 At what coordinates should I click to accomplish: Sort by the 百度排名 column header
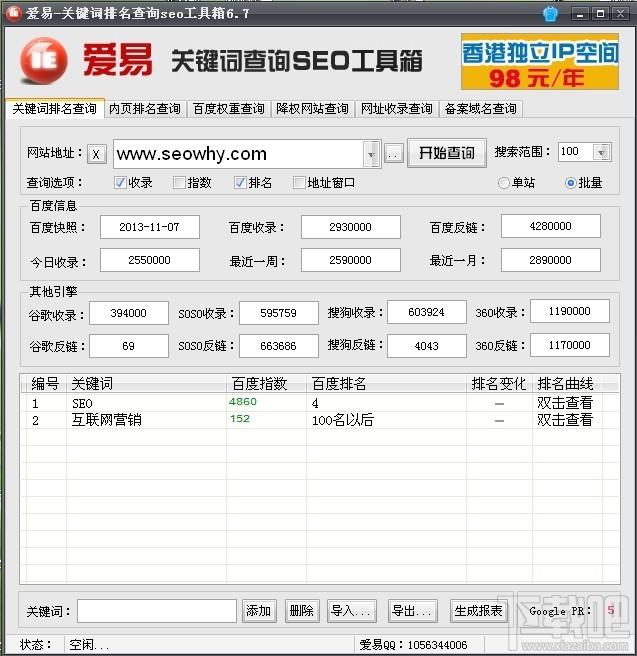click(386, 384)
